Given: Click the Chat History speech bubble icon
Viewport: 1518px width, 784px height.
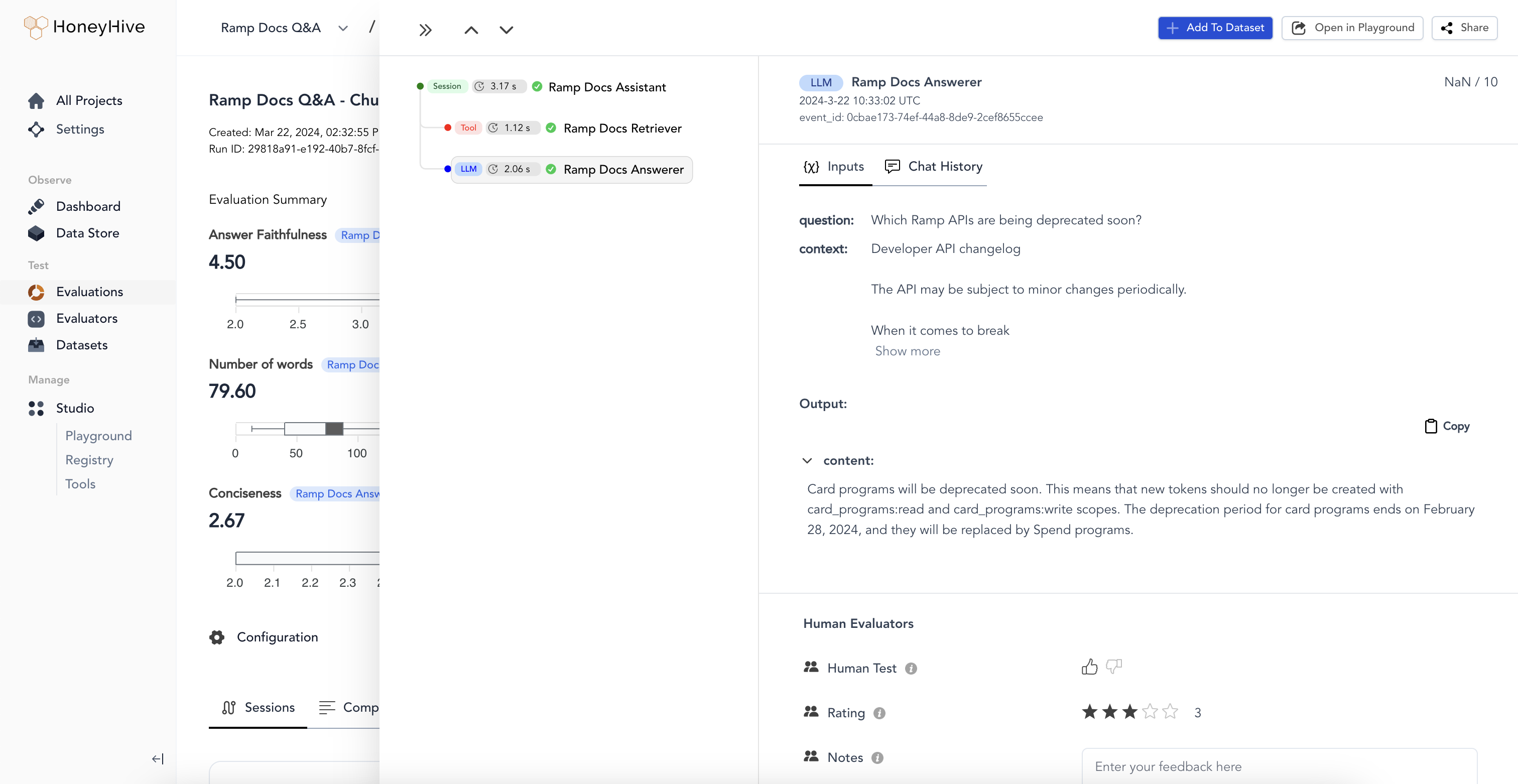Looking at the screenshot, I should (892, 167).
